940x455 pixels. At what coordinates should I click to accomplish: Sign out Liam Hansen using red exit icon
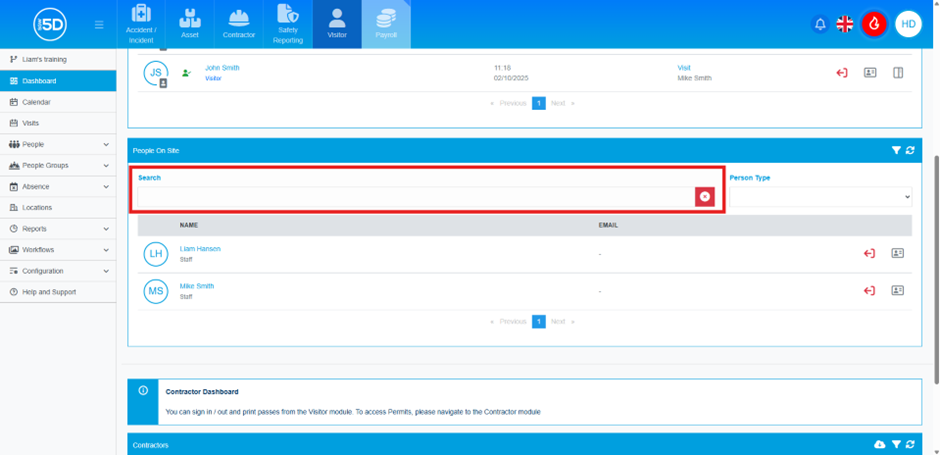coord(869,254)
